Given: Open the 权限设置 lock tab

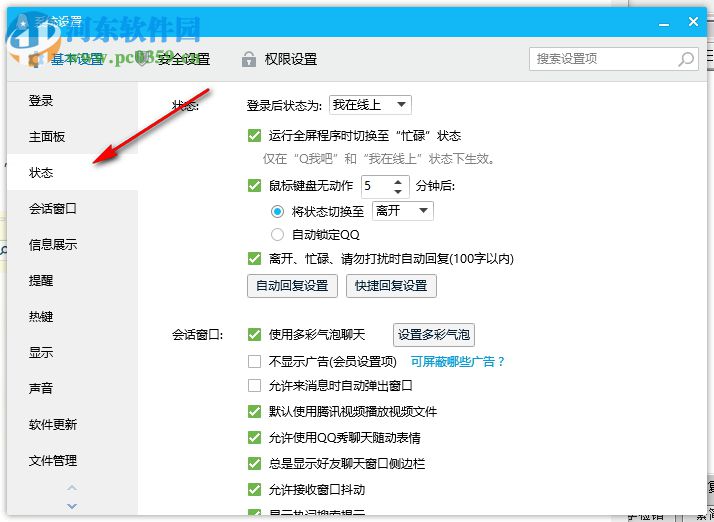Looking at the screenshot, I should pyautogui.click(x=279, y=59).
